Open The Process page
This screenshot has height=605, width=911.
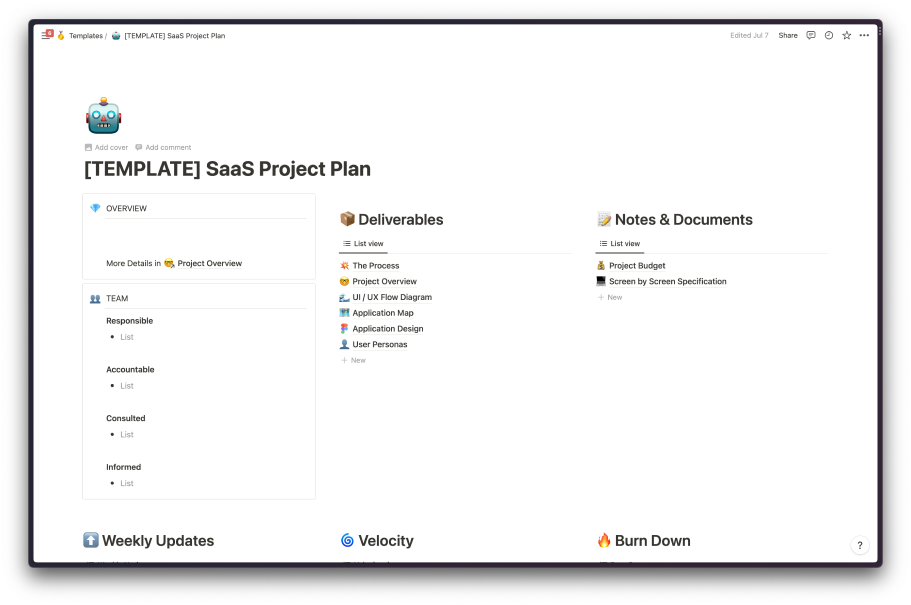pyautogui.click(x=376, y=266)
